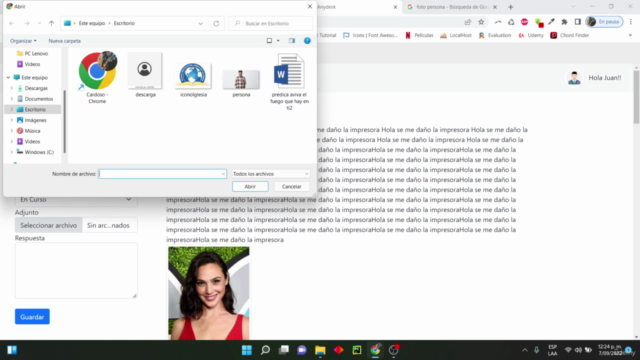Open the LocalHost bookmark
This screenshot has width=640, height=360.
pyautogui.click(x=456, y=36)
